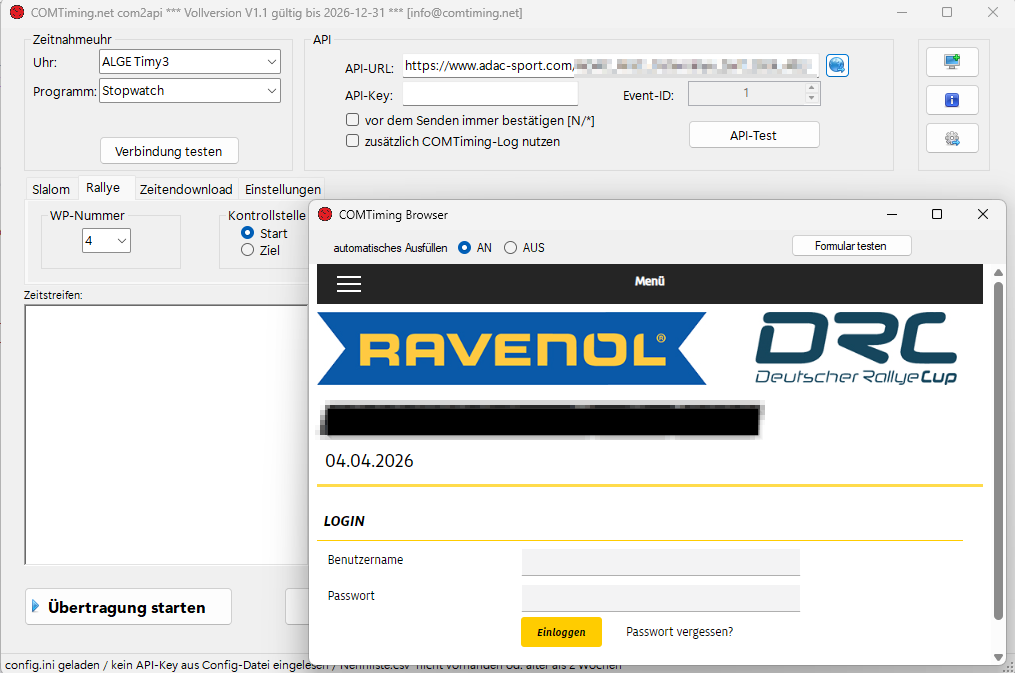This screenshot has height=673, width=1015.
Task: Open the Uhr dropdown showing ALGE Timy3
Action: click(190, 62)
